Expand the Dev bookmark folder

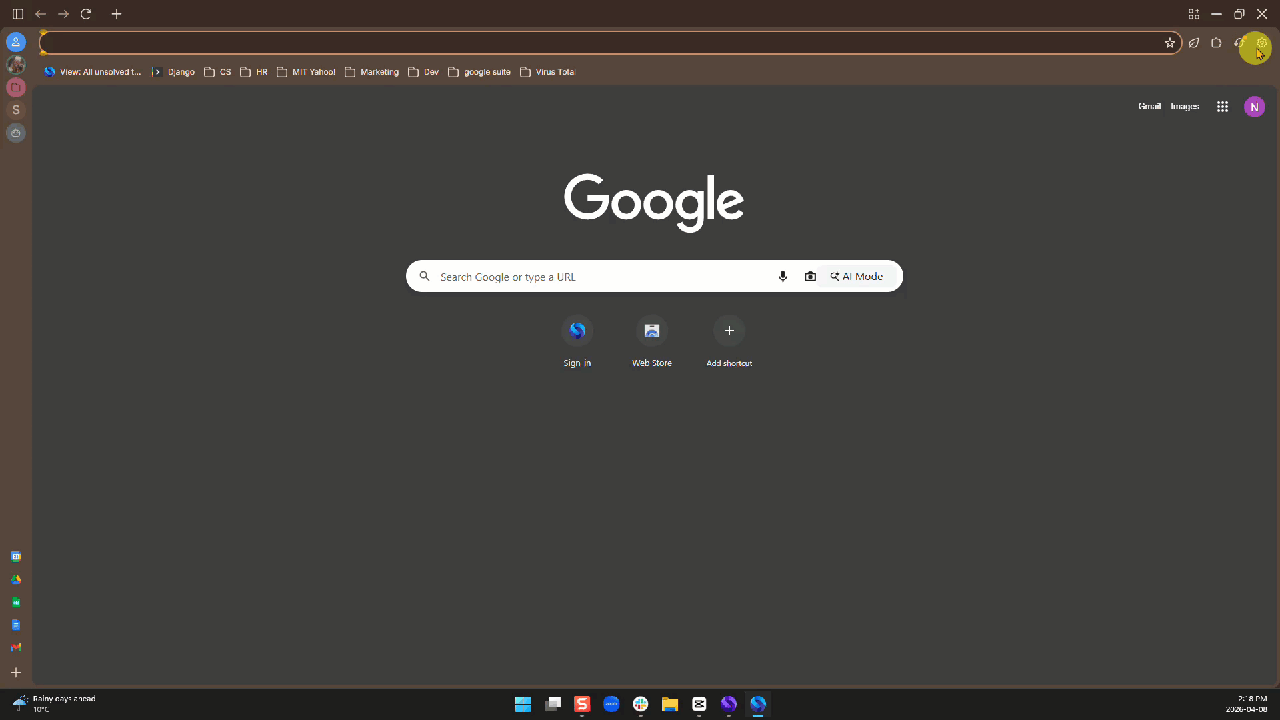(424, 72)
